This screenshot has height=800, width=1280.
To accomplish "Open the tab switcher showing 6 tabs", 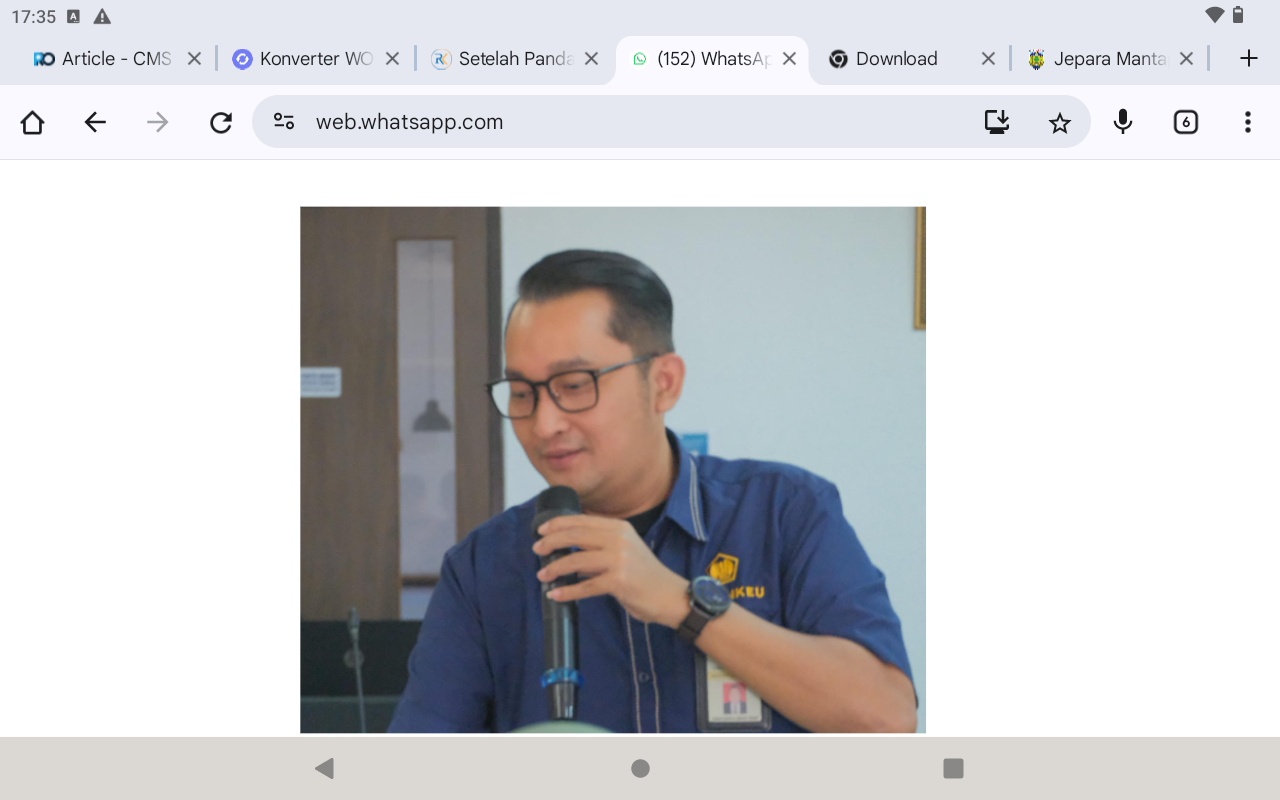I will [x=1185, y=122].
